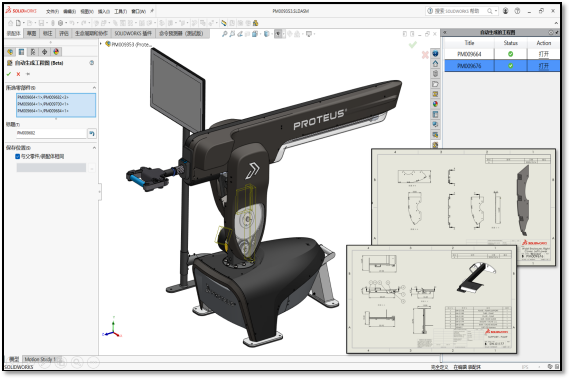
Task: Open Appearances color-ball icon in the task pane
Action: pyautogui.click(x=435, y=104)
